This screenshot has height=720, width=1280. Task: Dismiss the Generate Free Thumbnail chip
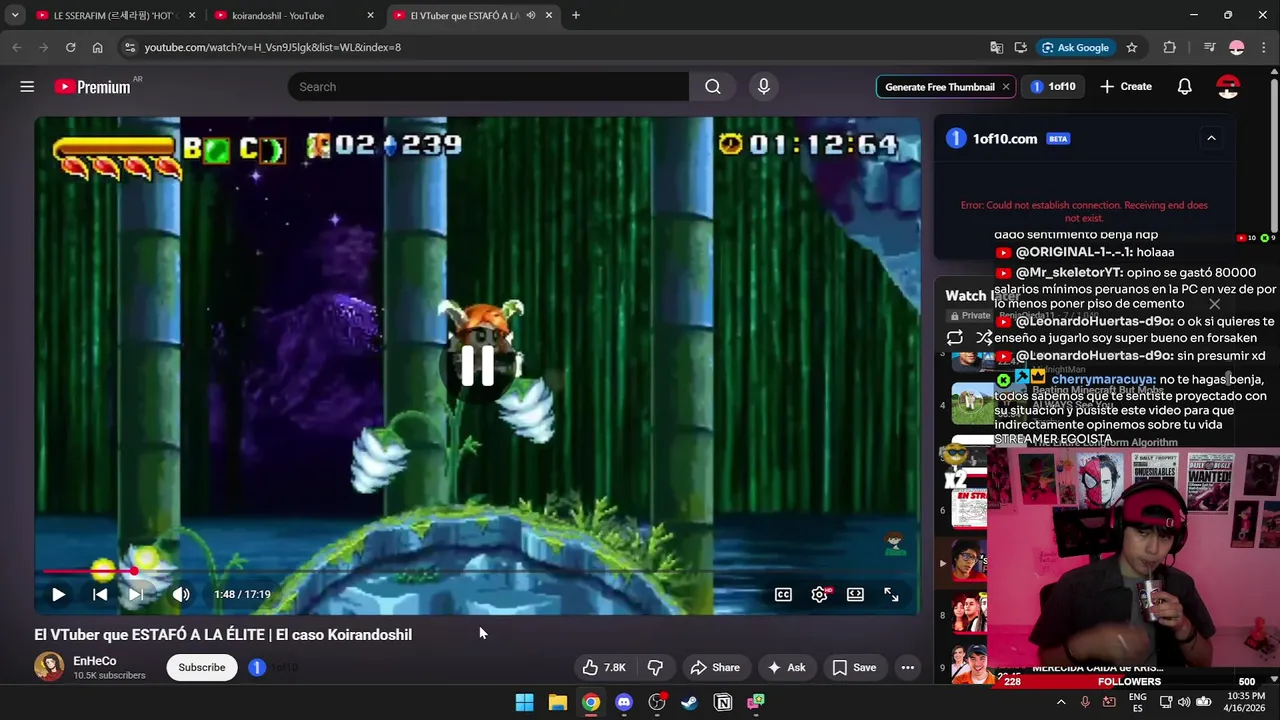(x=1006, y=87)
